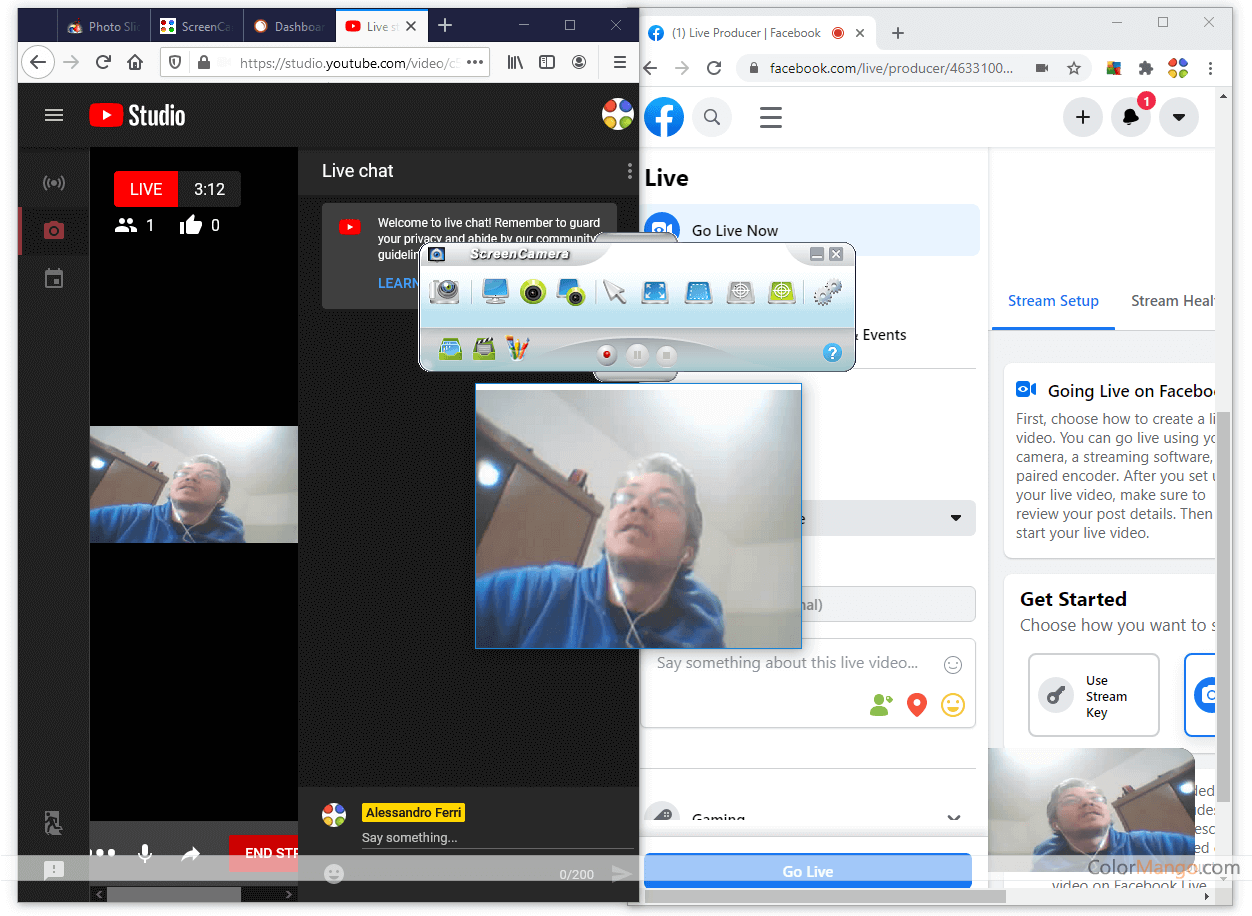This screenshot has width=1252, height=916.
Task: Open Facebook notifications bell
Action: [x=1130, y=117]
